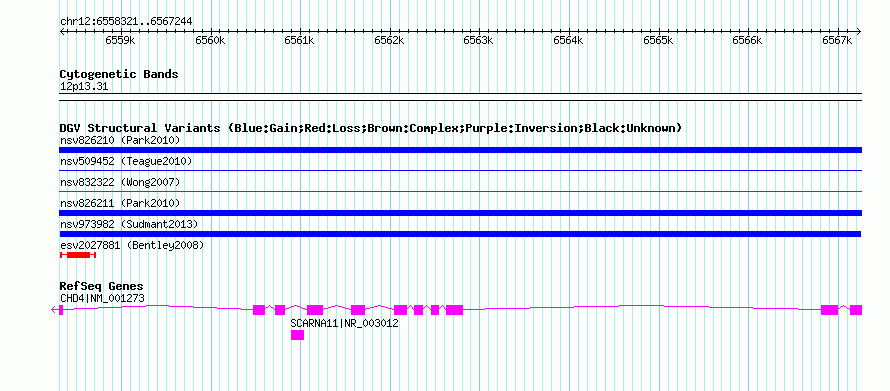The image size is (890, 391).
Task: Click the magenta SCARNA11 gene box
Action: tap(297, 335)
